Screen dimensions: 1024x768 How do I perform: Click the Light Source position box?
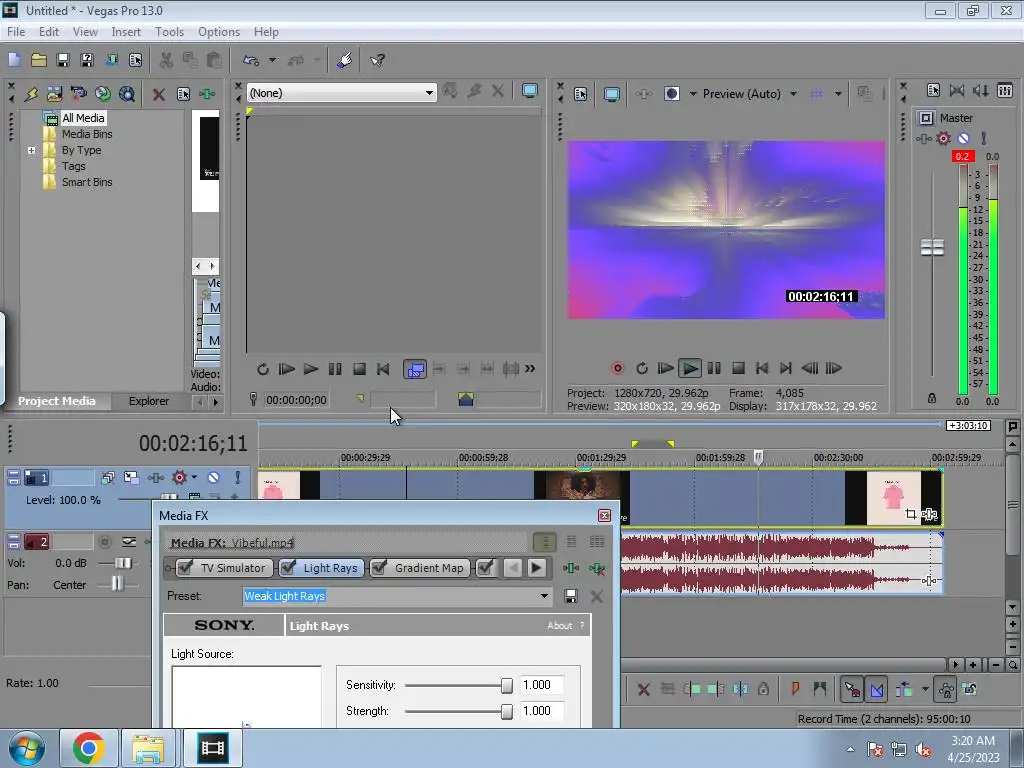click(246, 696)
